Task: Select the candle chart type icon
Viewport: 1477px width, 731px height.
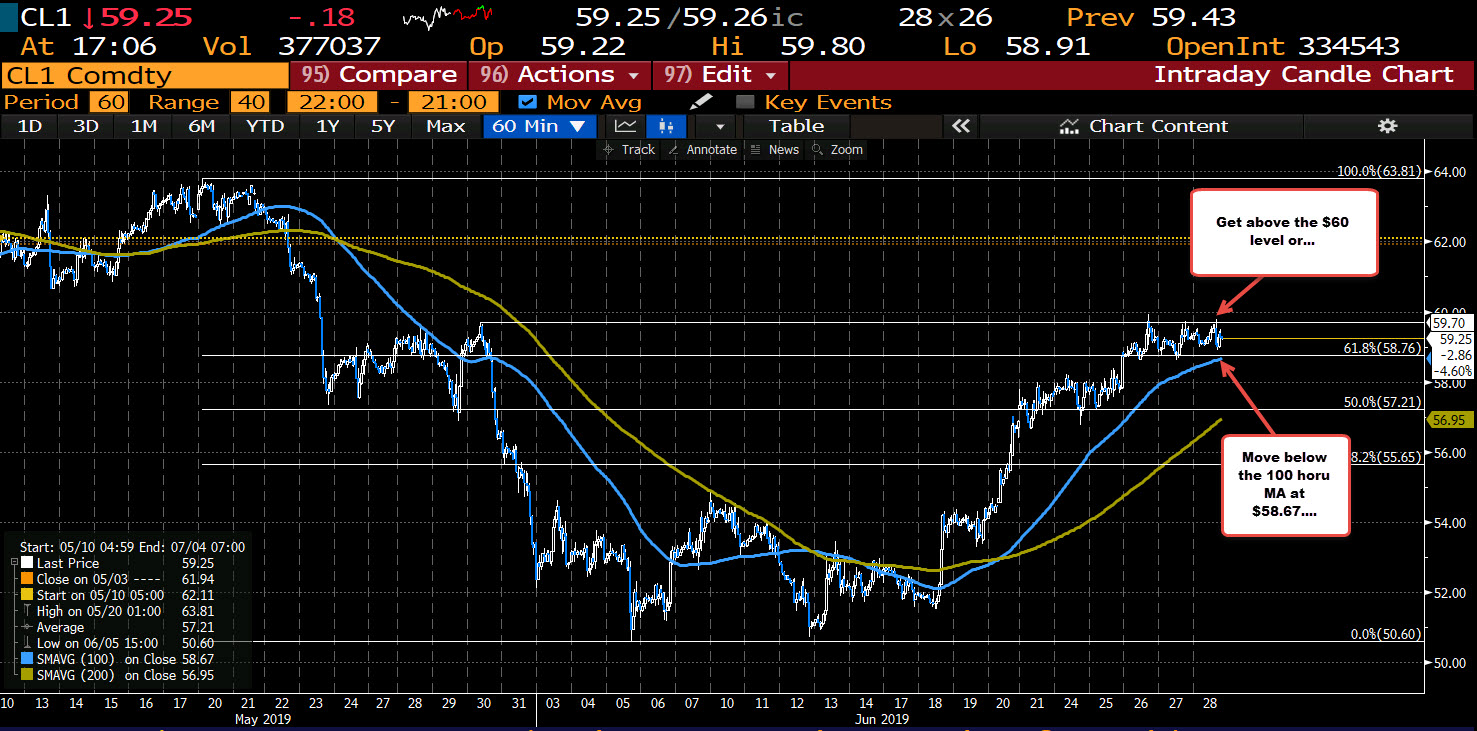Action: 667,126
